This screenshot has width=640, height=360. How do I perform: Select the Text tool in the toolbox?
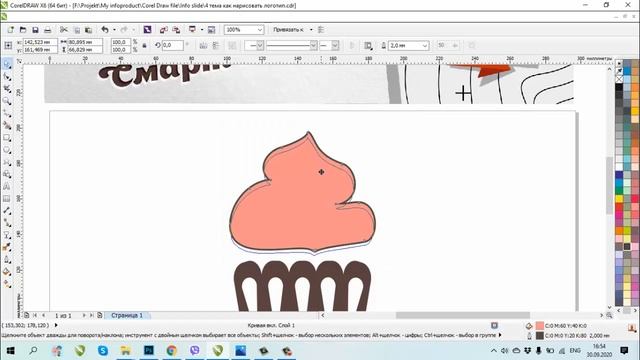[7, 187]
